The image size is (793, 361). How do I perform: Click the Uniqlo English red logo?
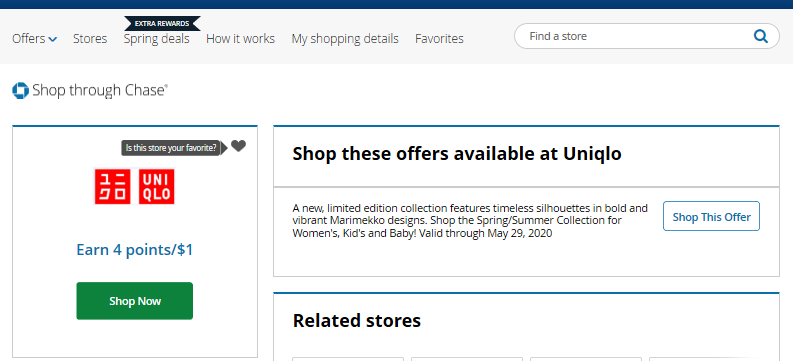coord(156,187)
